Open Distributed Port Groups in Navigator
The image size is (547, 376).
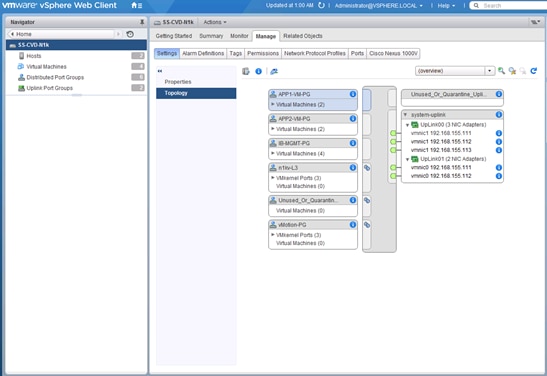tap(55, 77)
